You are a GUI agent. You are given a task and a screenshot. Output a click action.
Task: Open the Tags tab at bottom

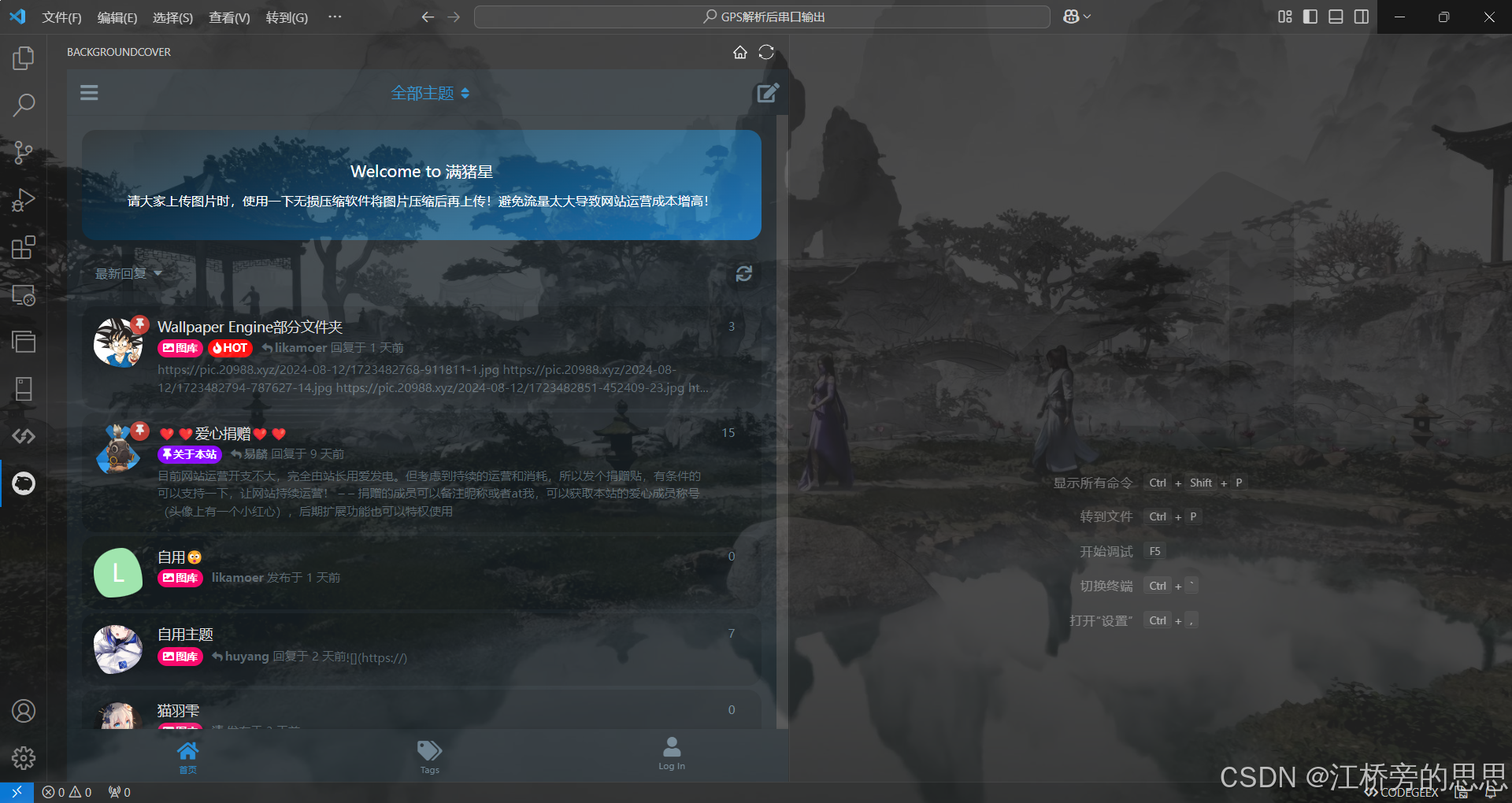429,758
